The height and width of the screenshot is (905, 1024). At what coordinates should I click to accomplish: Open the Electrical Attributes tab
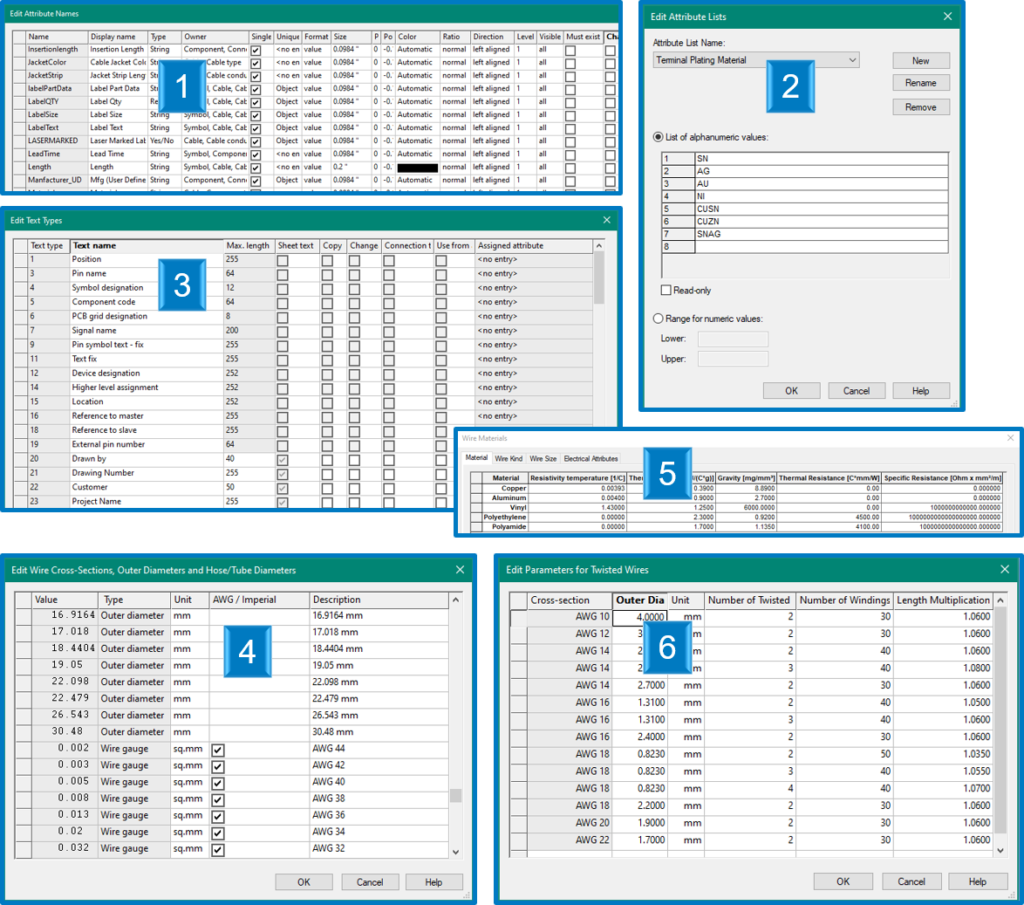click(x=591, y=457)
